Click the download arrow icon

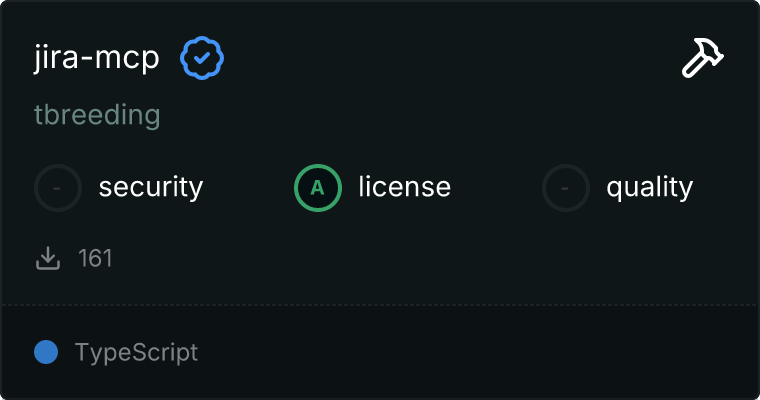pos(48,259)
